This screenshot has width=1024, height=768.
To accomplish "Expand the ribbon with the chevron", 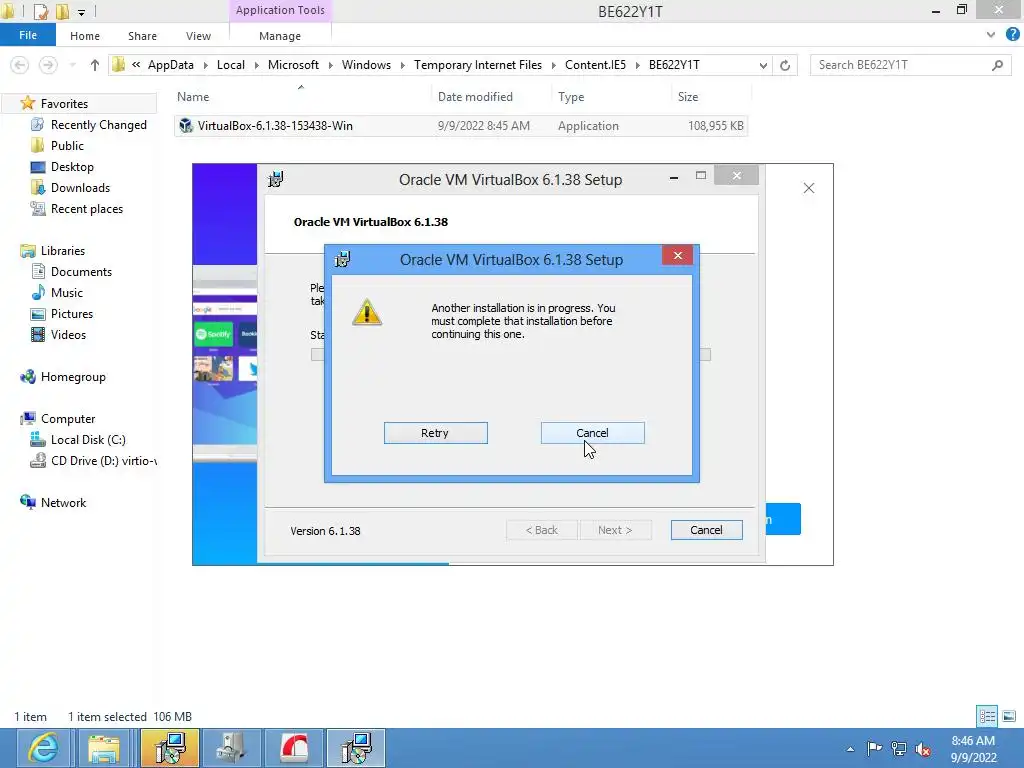I will 991,35.
